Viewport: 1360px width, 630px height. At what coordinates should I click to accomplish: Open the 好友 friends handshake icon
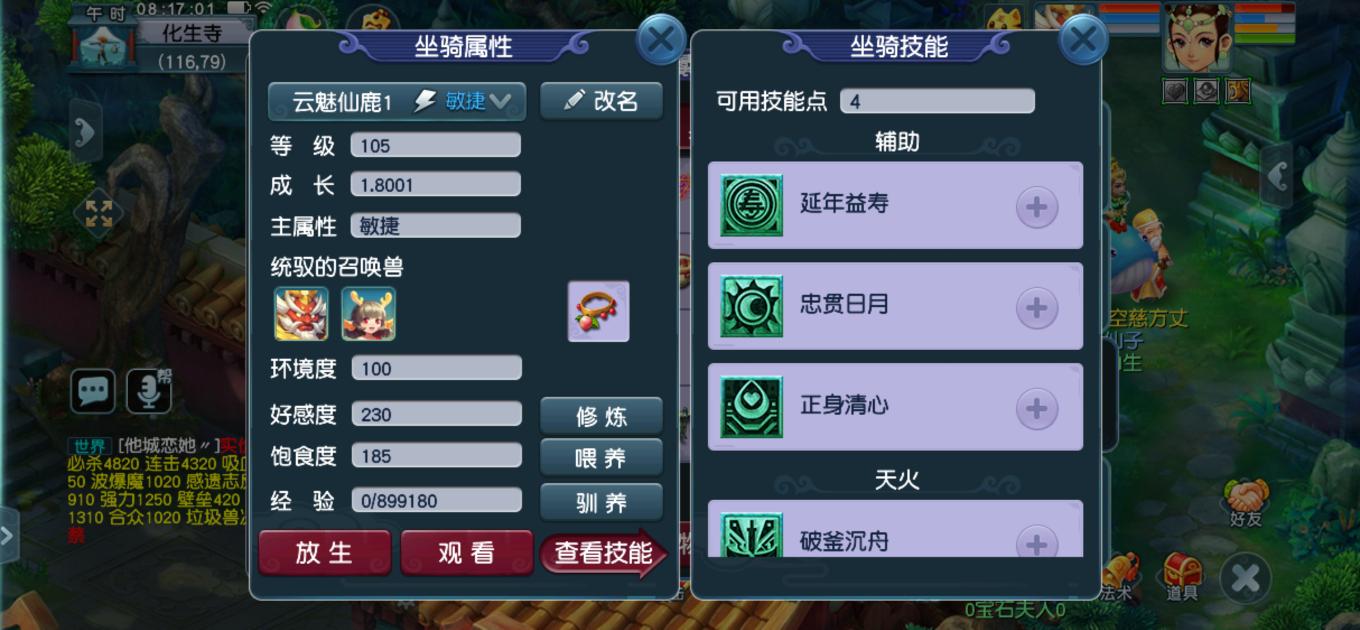click(x=1246, y=502)
